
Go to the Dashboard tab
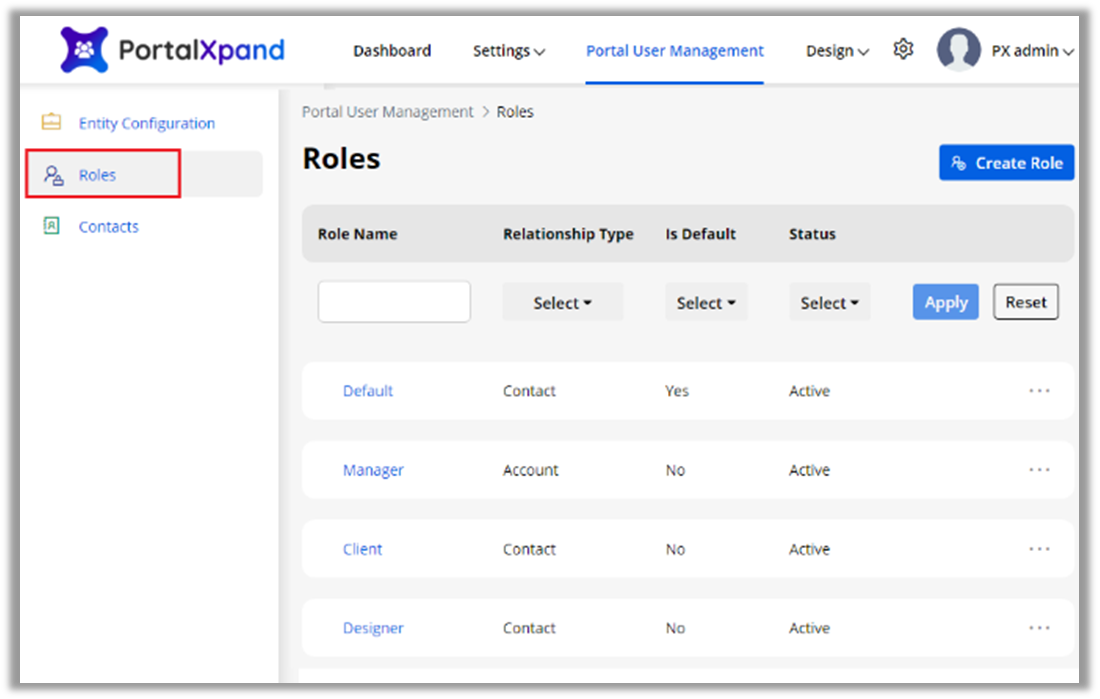click(x=392, y=51)
